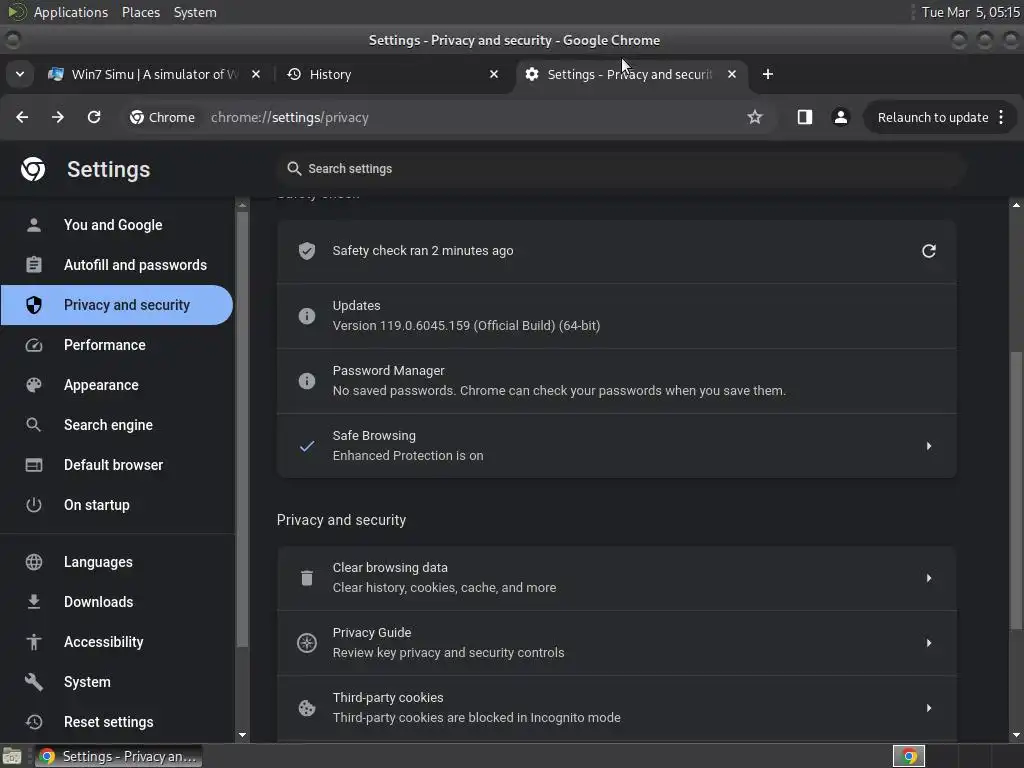
Task: Select Privacy and security in sidebar
Action: (118, 305)
